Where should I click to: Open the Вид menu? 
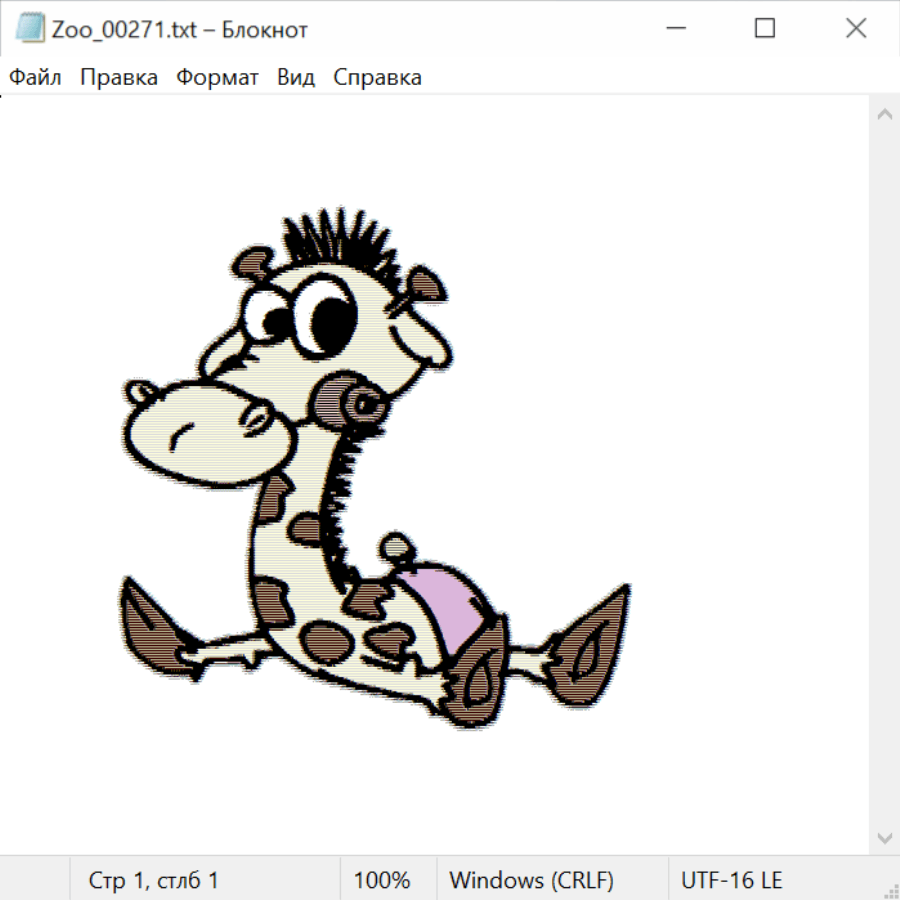(x=296, y=78)
